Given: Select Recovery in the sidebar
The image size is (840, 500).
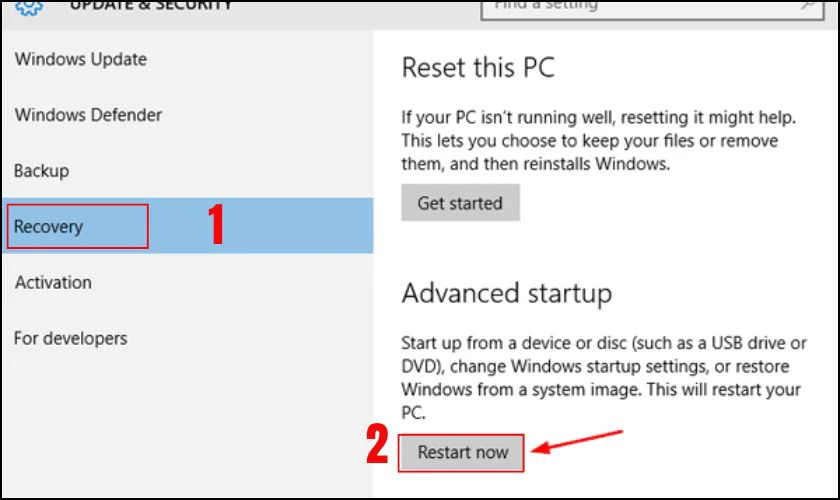Looking at the screenshot, I should tap(49, 227).
